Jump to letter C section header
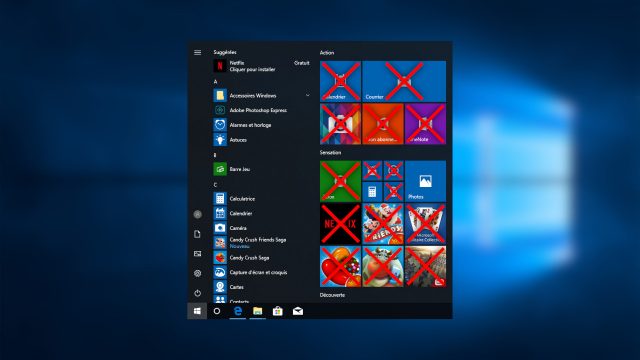The height and width of the screenshot is (360, 640). point(216,185)
